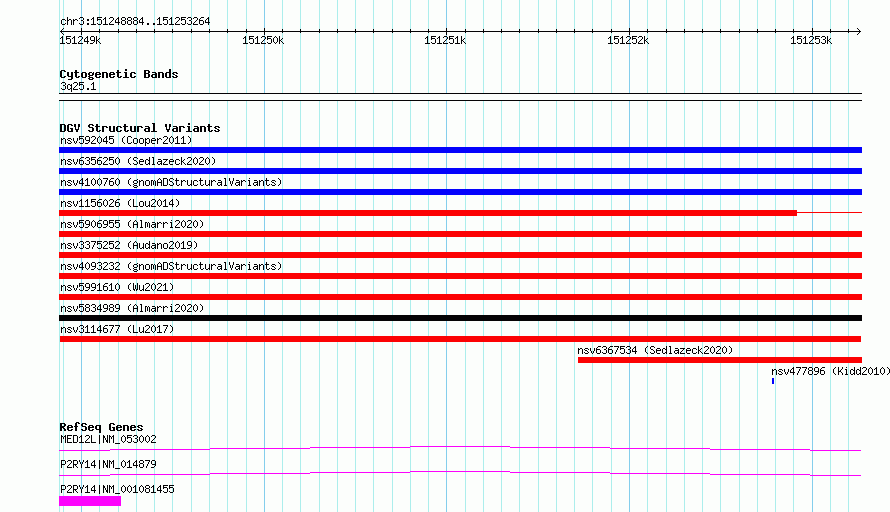The image size is (890, 512).
Task: Open the nsv3375252 (Audano2019) label
Action: [x=129, y=245]
